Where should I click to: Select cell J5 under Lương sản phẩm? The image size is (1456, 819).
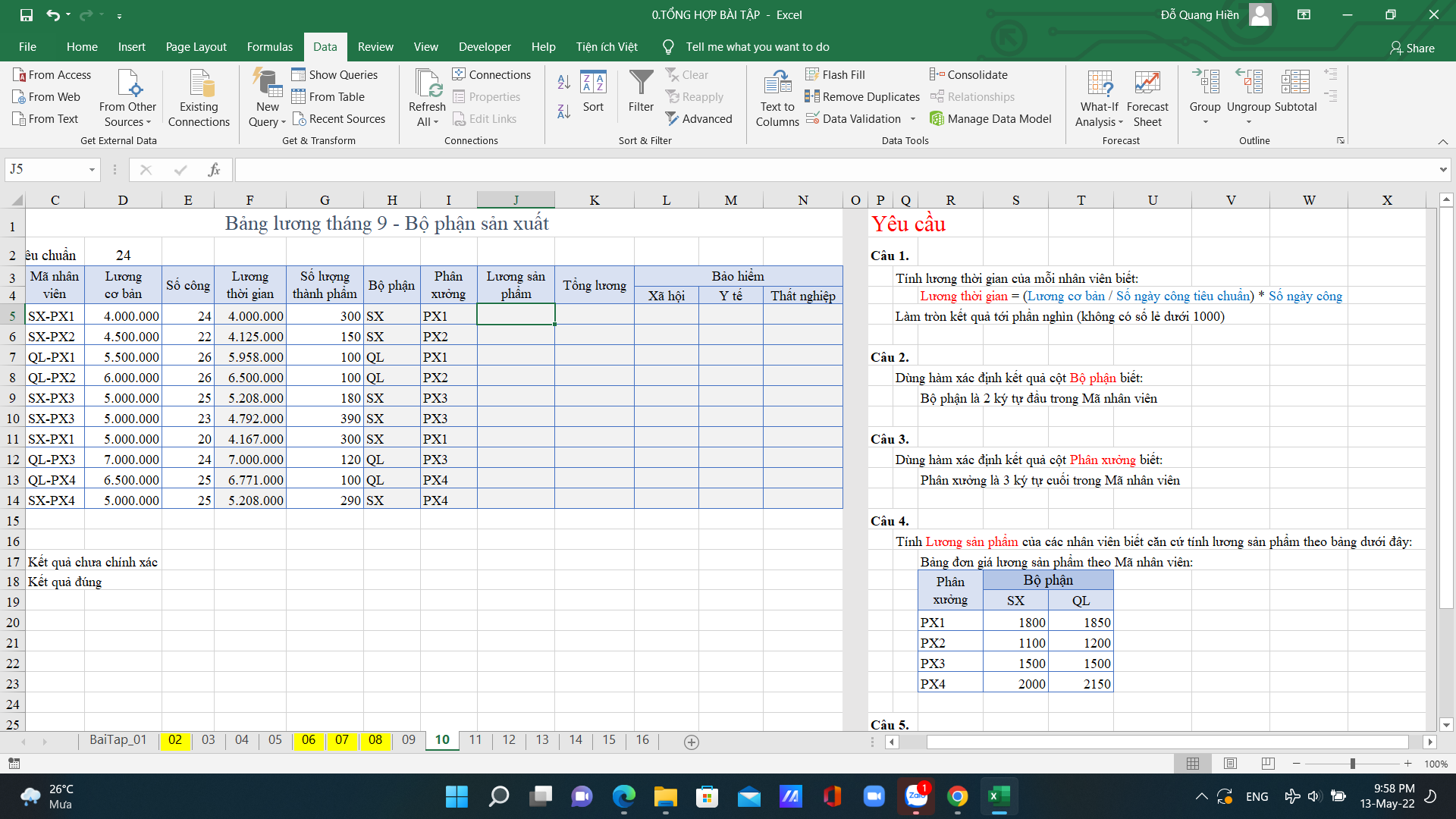pyautogui.click(x=516, y=315)
